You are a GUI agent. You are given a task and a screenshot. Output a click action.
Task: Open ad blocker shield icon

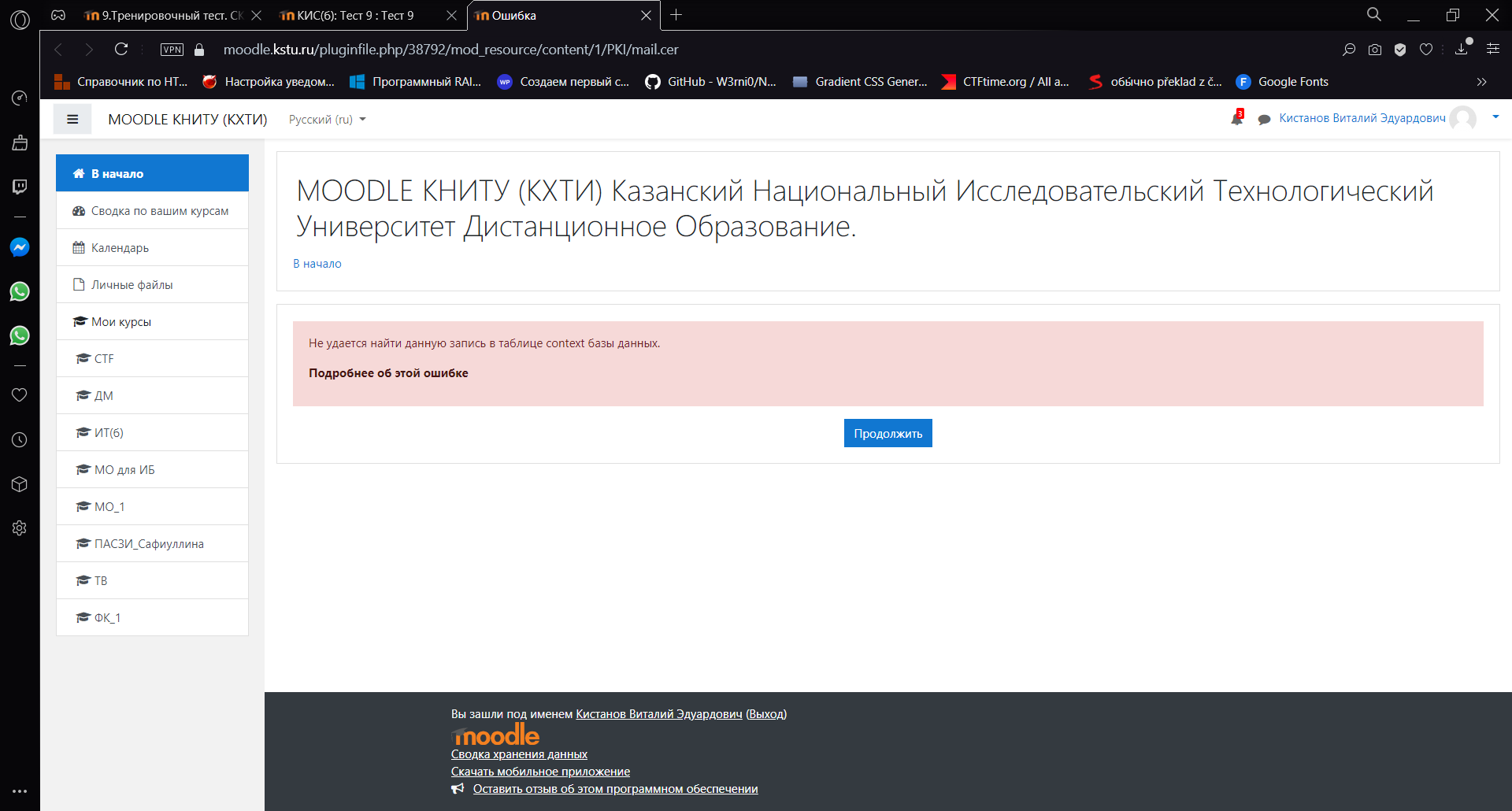(x=1400, y=50)
